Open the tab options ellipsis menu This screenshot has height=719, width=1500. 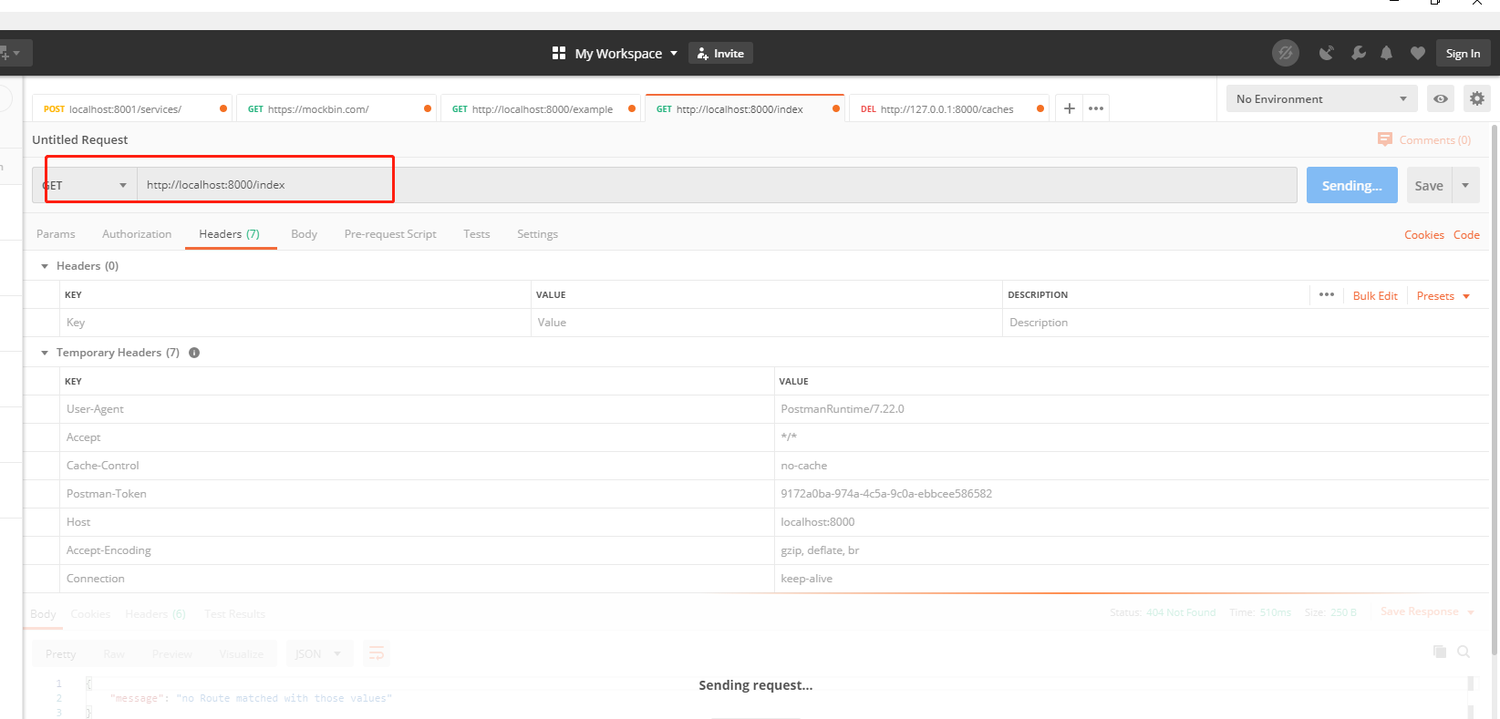1096,108
